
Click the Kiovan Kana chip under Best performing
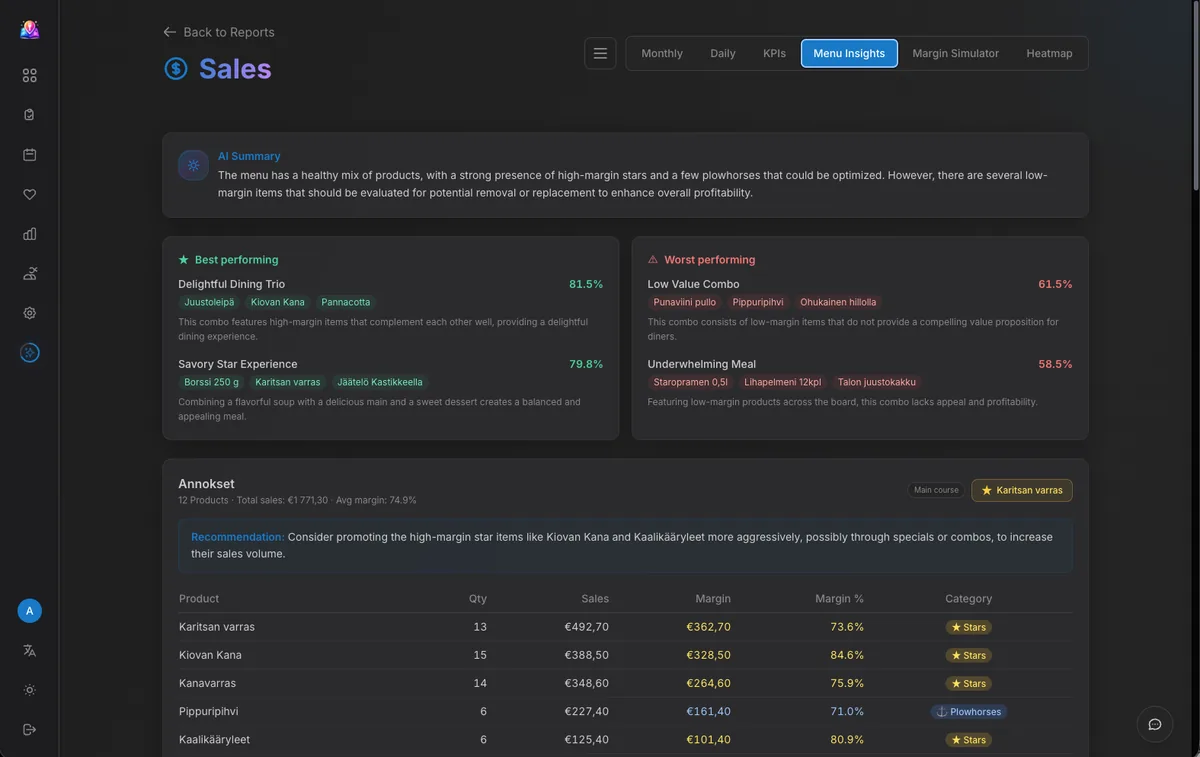pos(277,301)
